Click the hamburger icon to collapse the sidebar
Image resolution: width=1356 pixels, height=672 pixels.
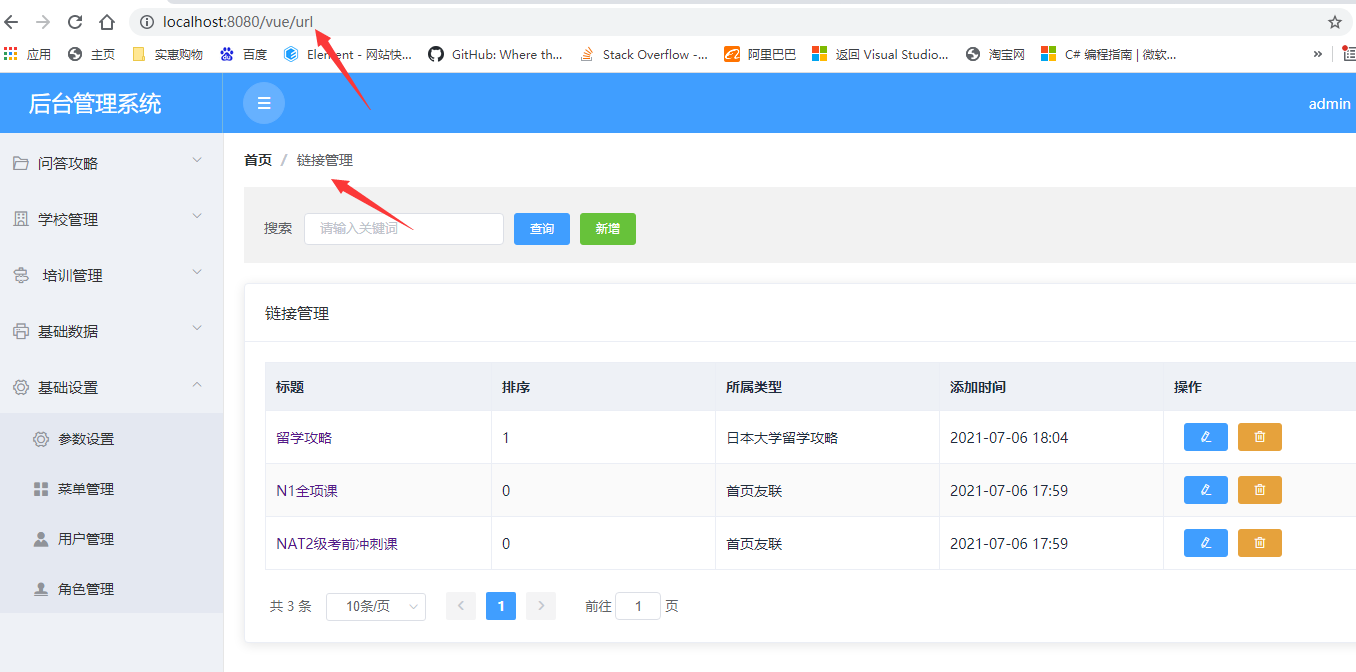point(263,103)
